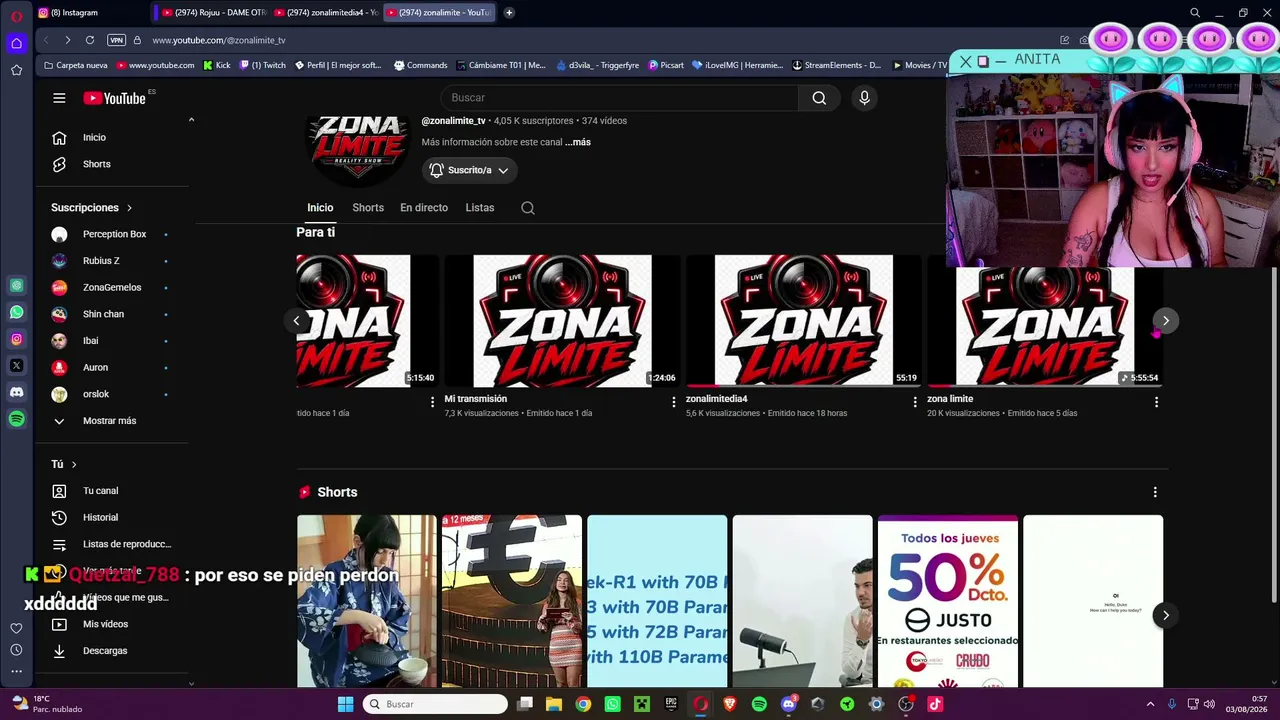The image size is (1280, 720).
Task: Open the Carpeta nueva bookmarks folder
Action: 75,65
